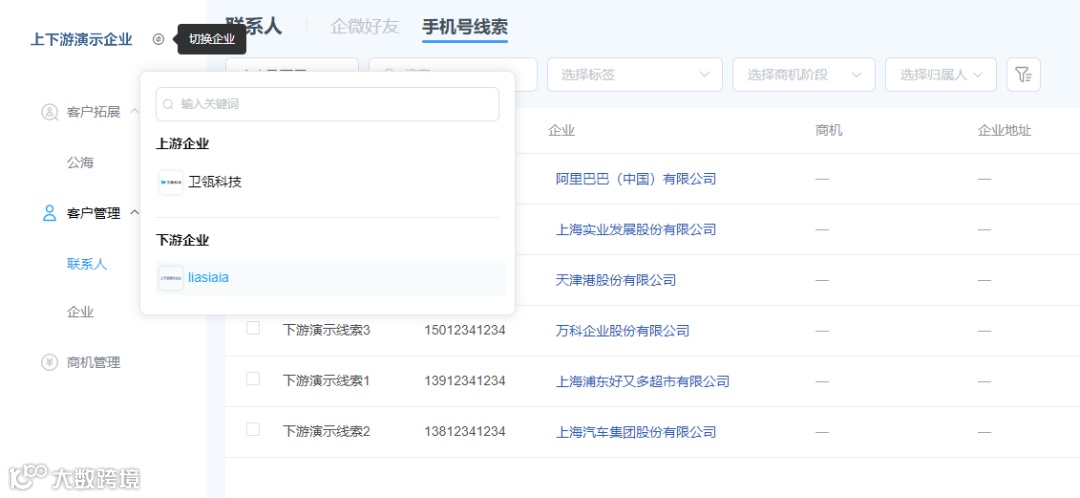This screenshot has width=1080, height=498.
Task: Click the name 下游演示线索2
Action: coord(326,432)
